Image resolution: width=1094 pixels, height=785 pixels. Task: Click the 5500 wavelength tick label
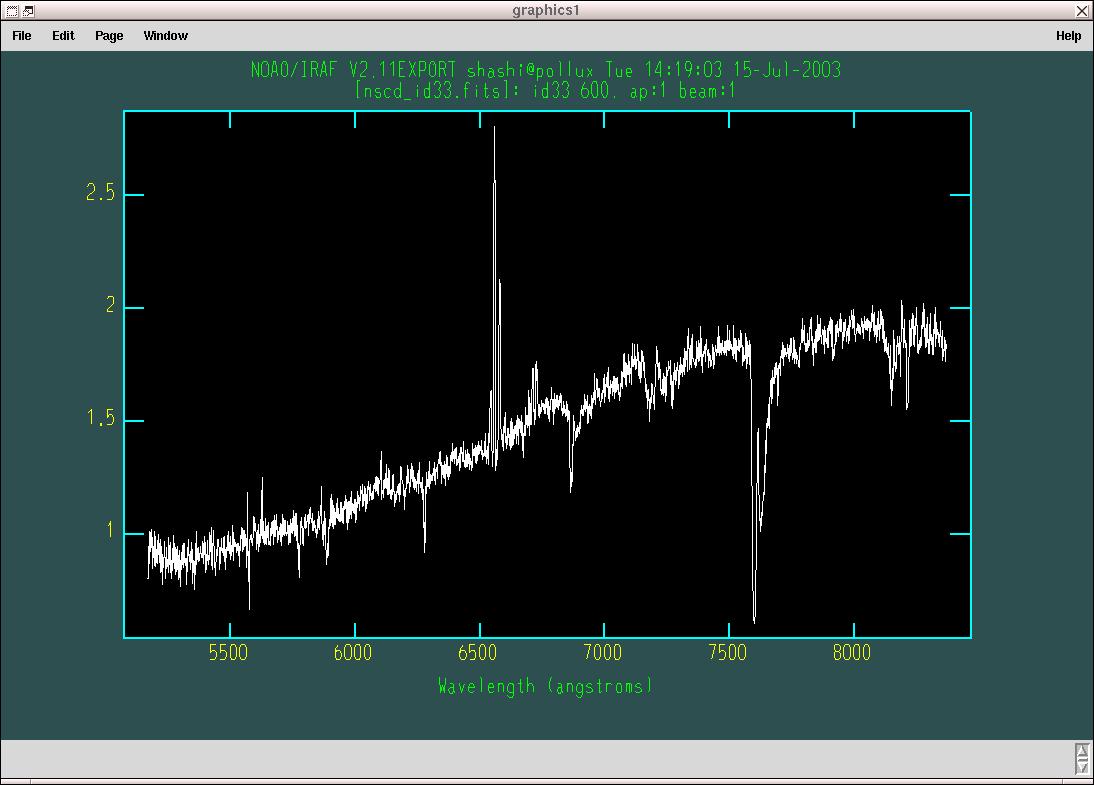[x=229, y=653]
